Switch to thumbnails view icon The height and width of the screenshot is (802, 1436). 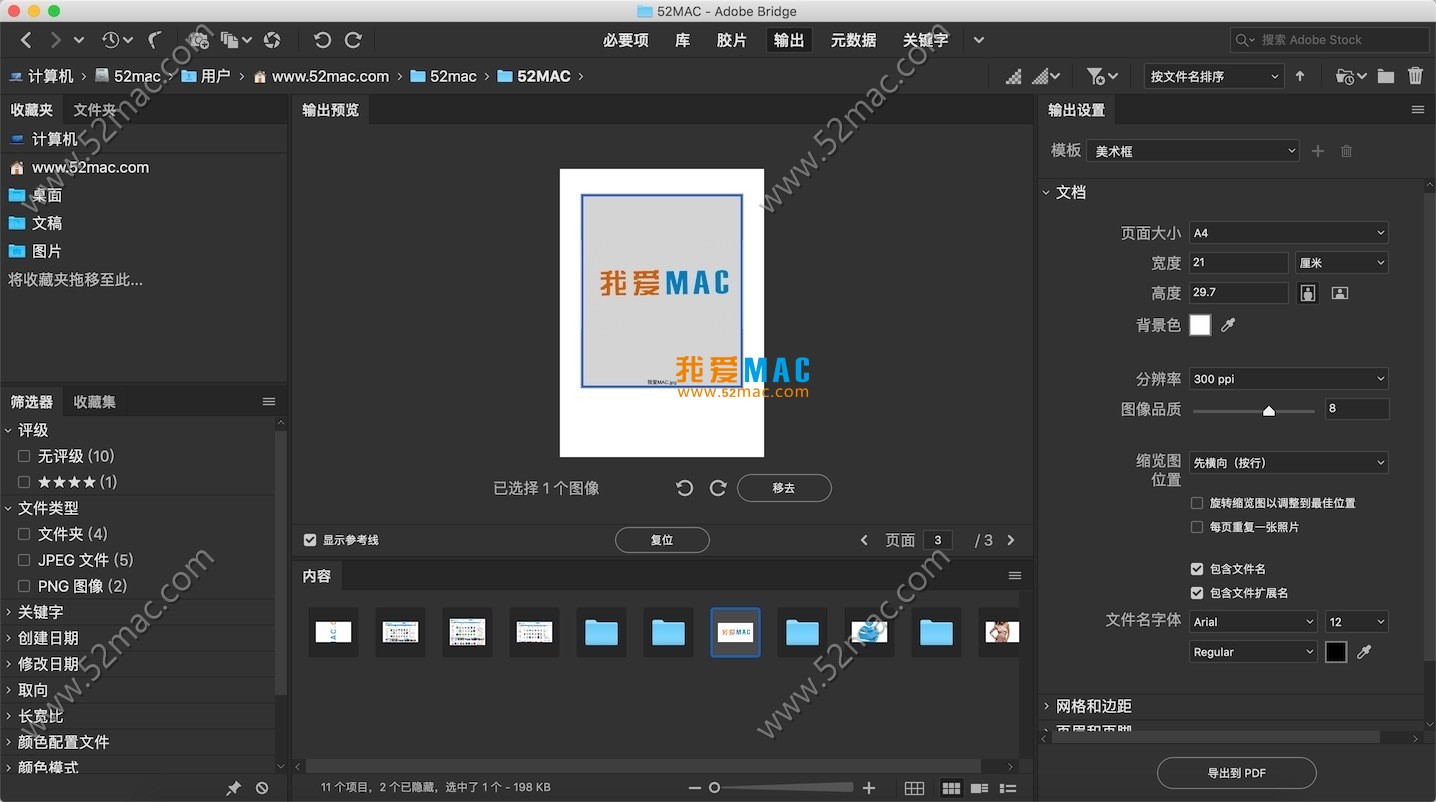point(951,788)
